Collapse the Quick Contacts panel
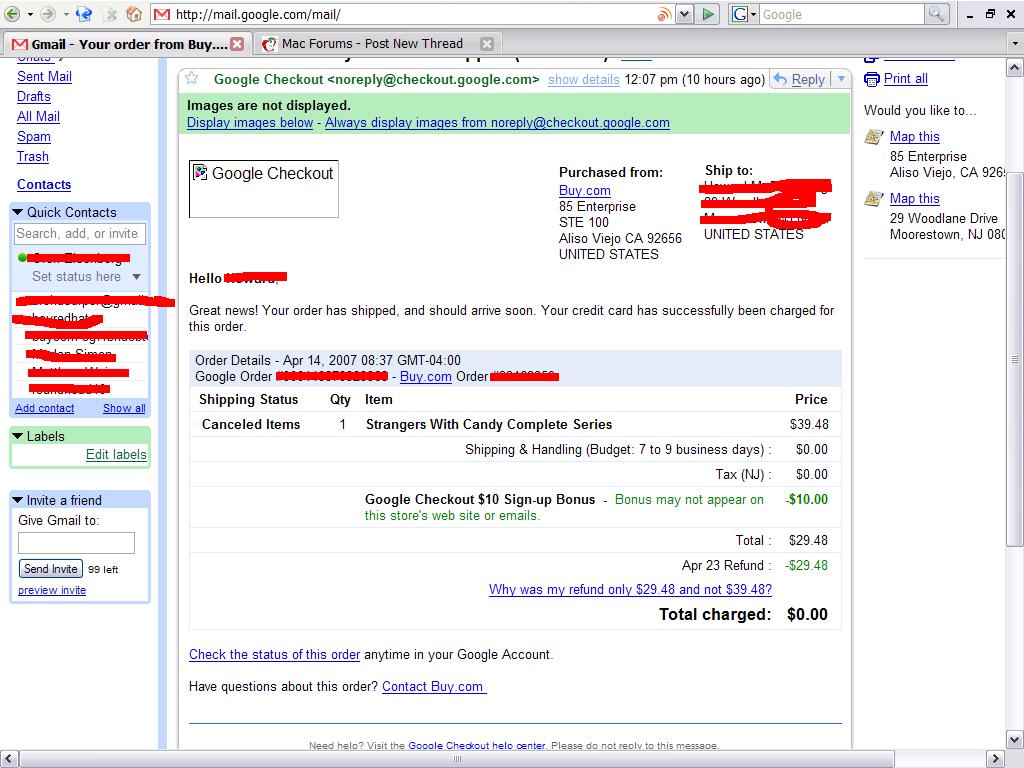This screenshot has height=768, width=1024. [18, 212]
